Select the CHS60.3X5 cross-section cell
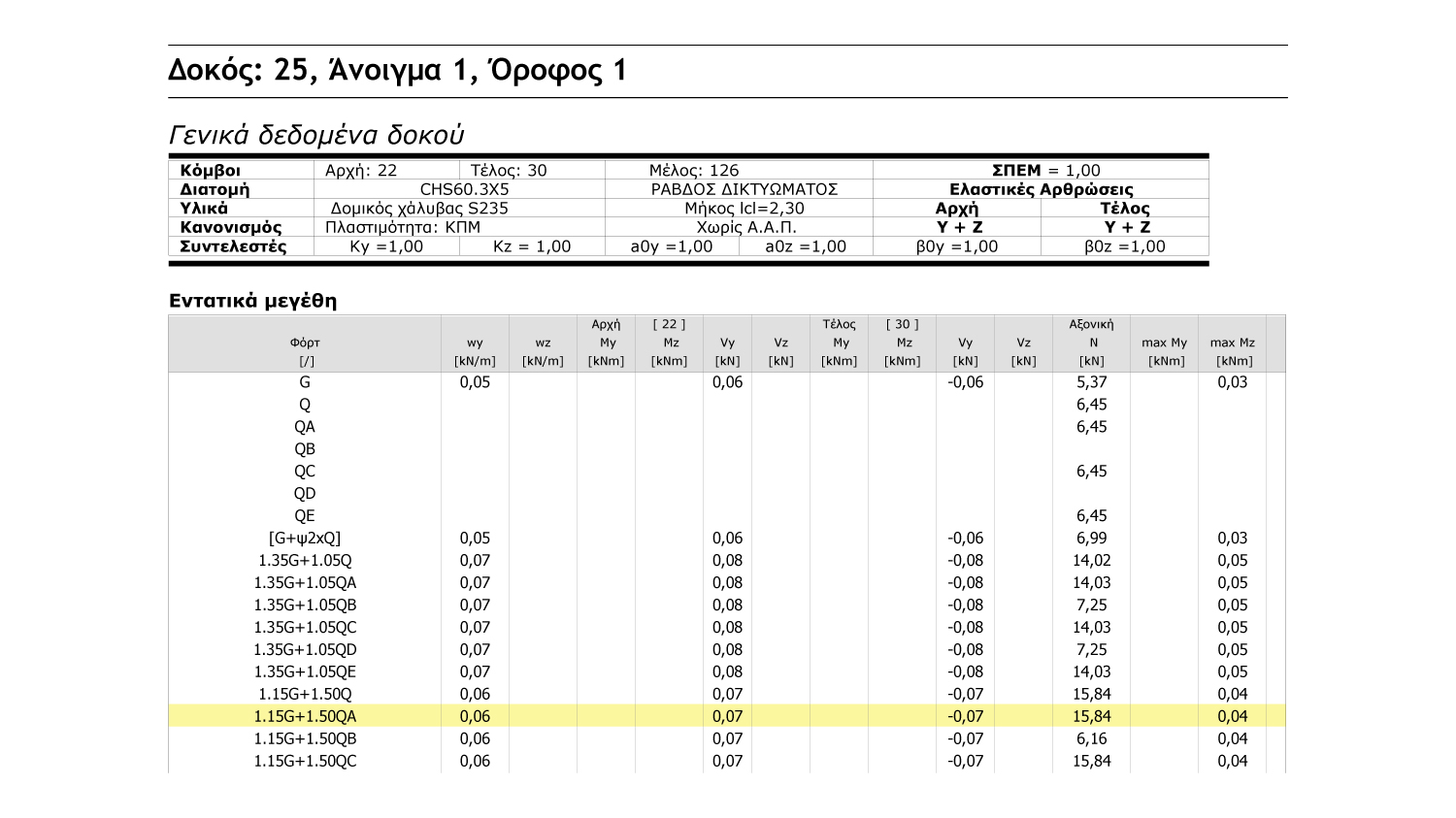Screen dimensions: 1456x818 pos(464,189)
